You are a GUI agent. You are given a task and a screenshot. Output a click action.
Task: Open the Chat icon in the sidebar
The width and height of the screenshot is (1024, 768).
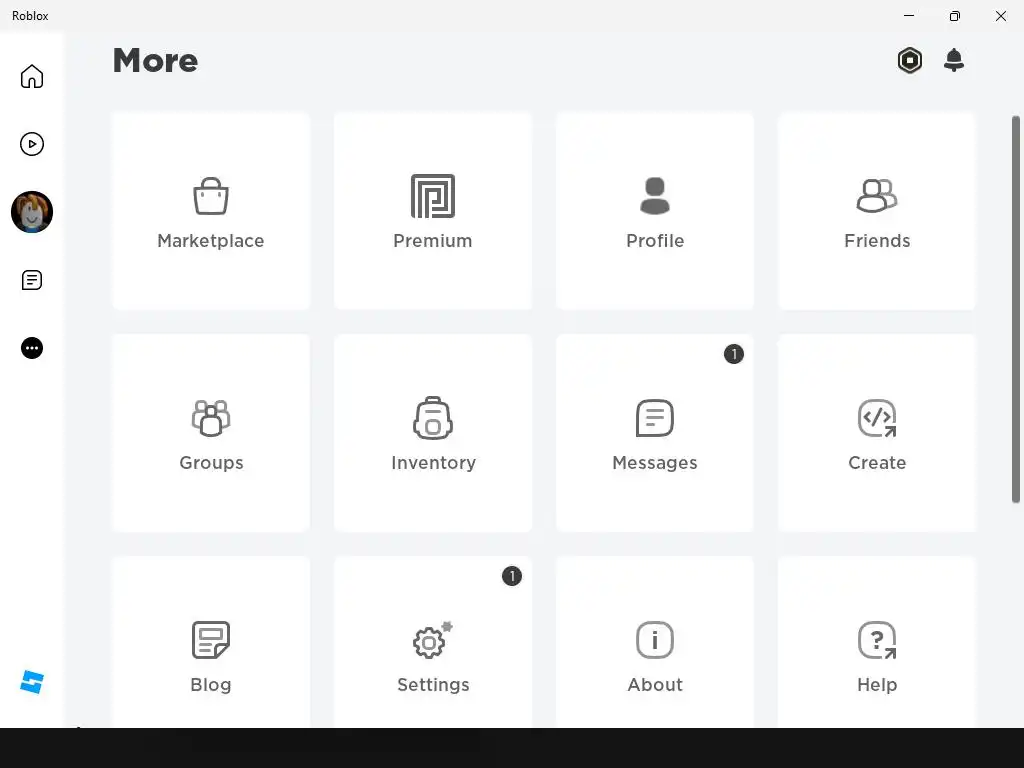[x=31, y=280]
